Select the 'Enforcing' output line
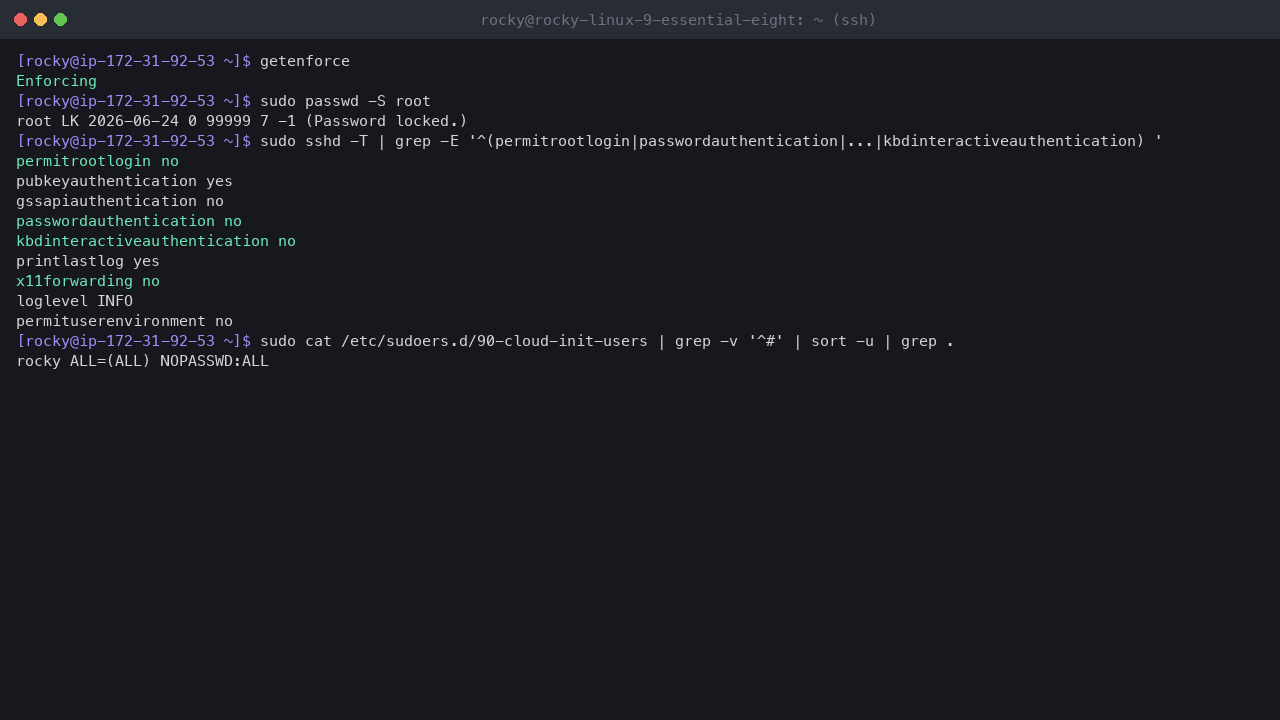The image size is (1280, 720). [x=57, y=81]
